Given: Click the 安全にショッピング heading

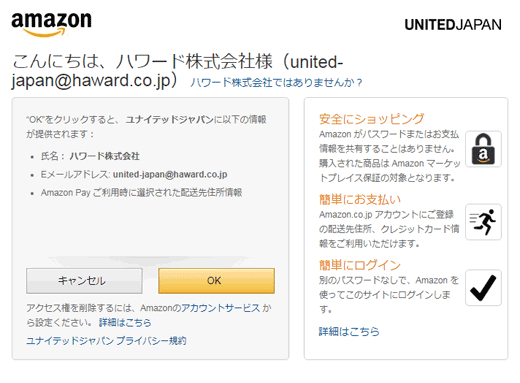Looking at the screenshot, I should tap(372, 119).
